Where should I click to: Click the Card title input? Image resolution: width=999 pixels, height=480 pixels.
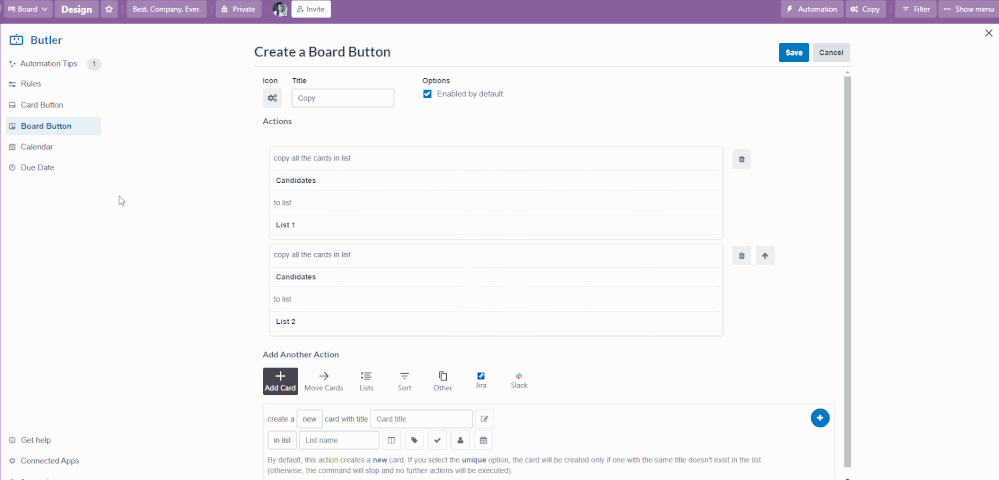[422, 419]
